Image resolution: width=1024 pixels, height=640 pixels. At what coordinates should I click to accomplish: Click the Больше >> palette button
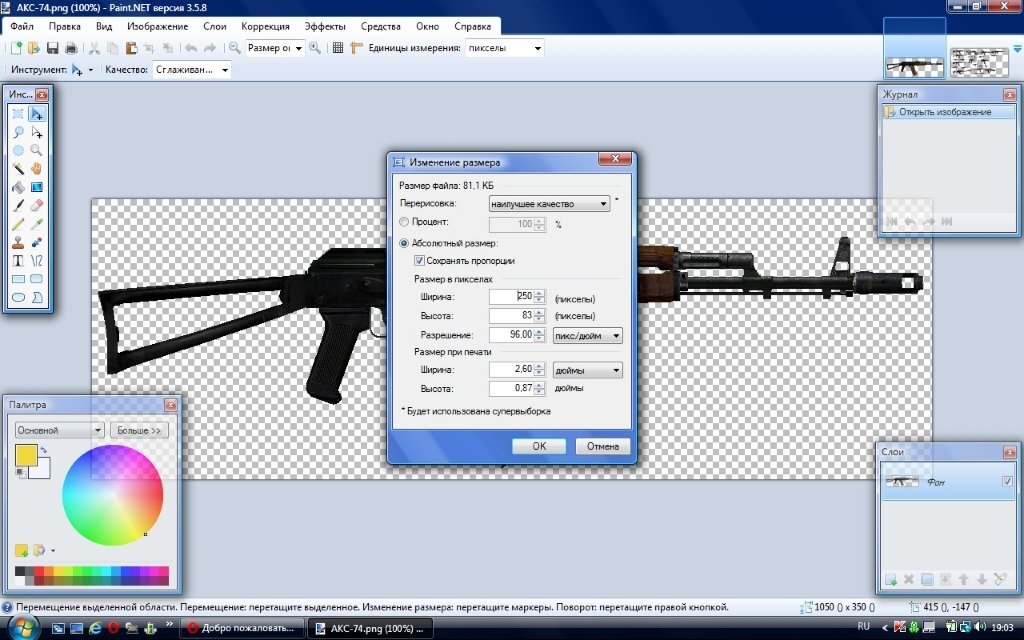pyautogui.click(x=139, y=430)
